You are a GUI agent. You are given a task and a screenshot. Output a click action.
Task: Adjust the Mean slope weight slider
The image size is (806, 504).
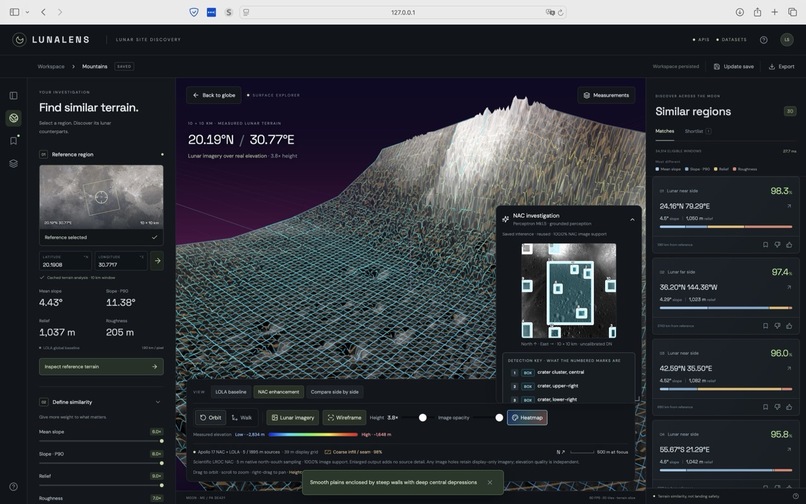(101, 441)
